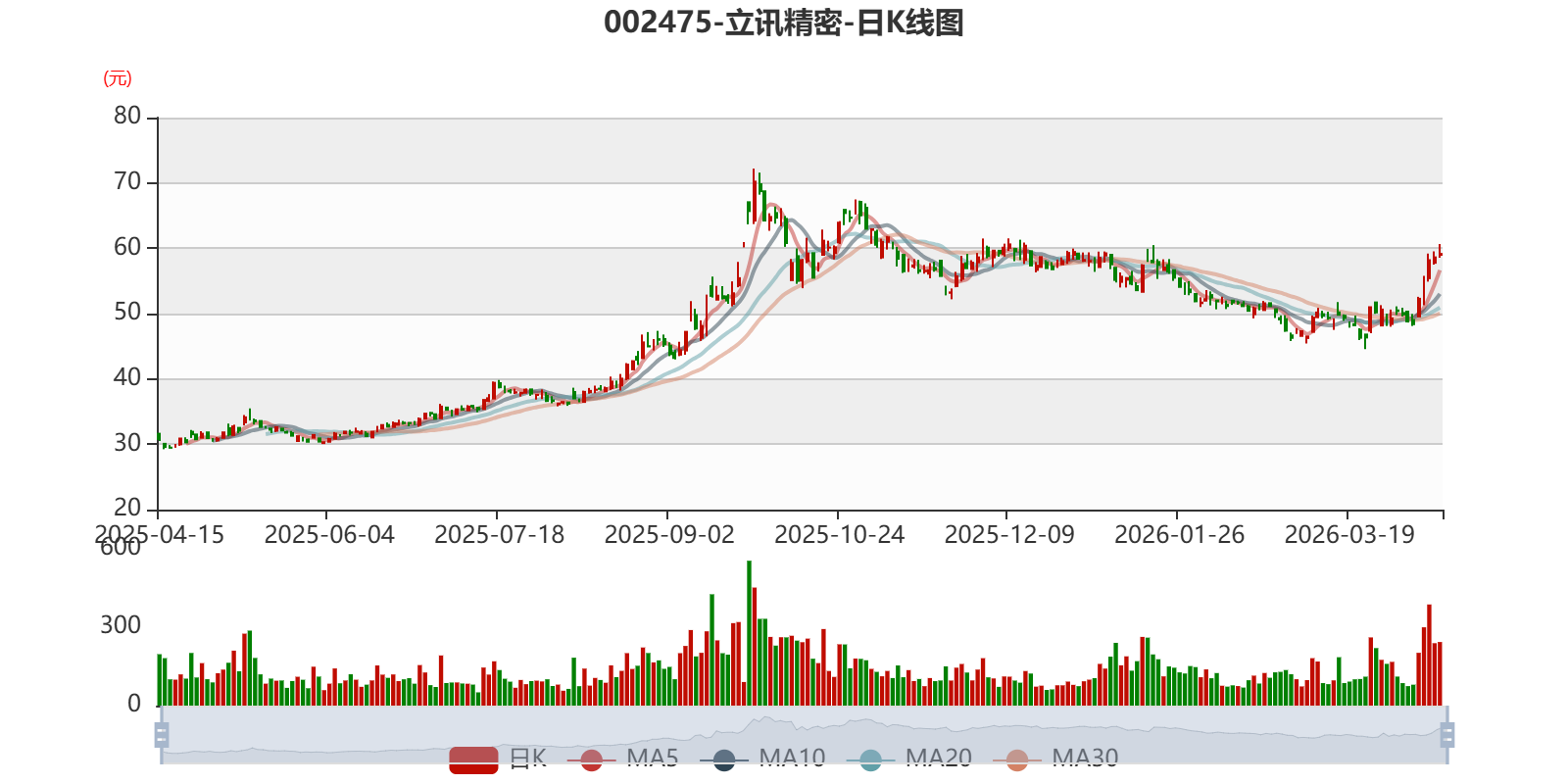1568x784 pixels.
Task: Click the 30 price axis label
Action: coord(127,443)
